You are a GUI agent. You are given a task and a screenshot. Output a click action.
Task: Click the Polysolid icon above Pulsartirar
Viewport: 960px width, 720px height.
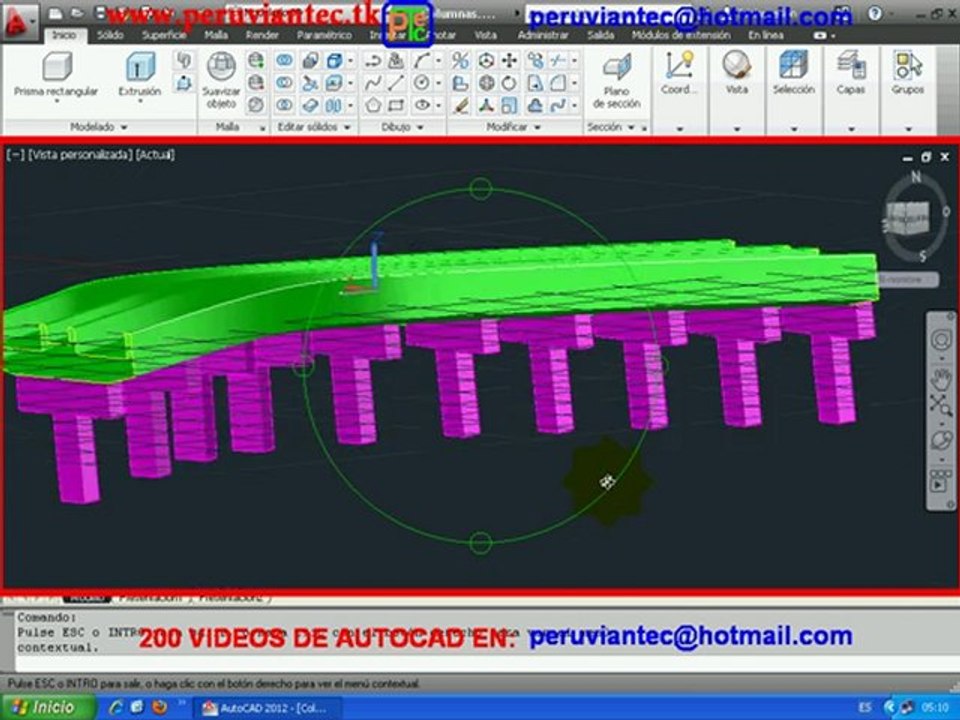point(184,60)
